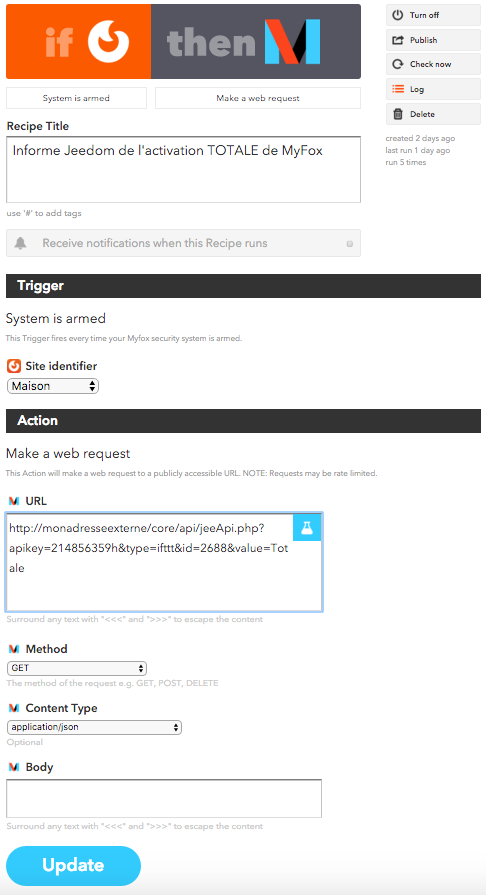Image resolution: width=486 pixels, height=895 pixels.
Task: Open the GET method dropdown
Action: [x=77, y=668]
